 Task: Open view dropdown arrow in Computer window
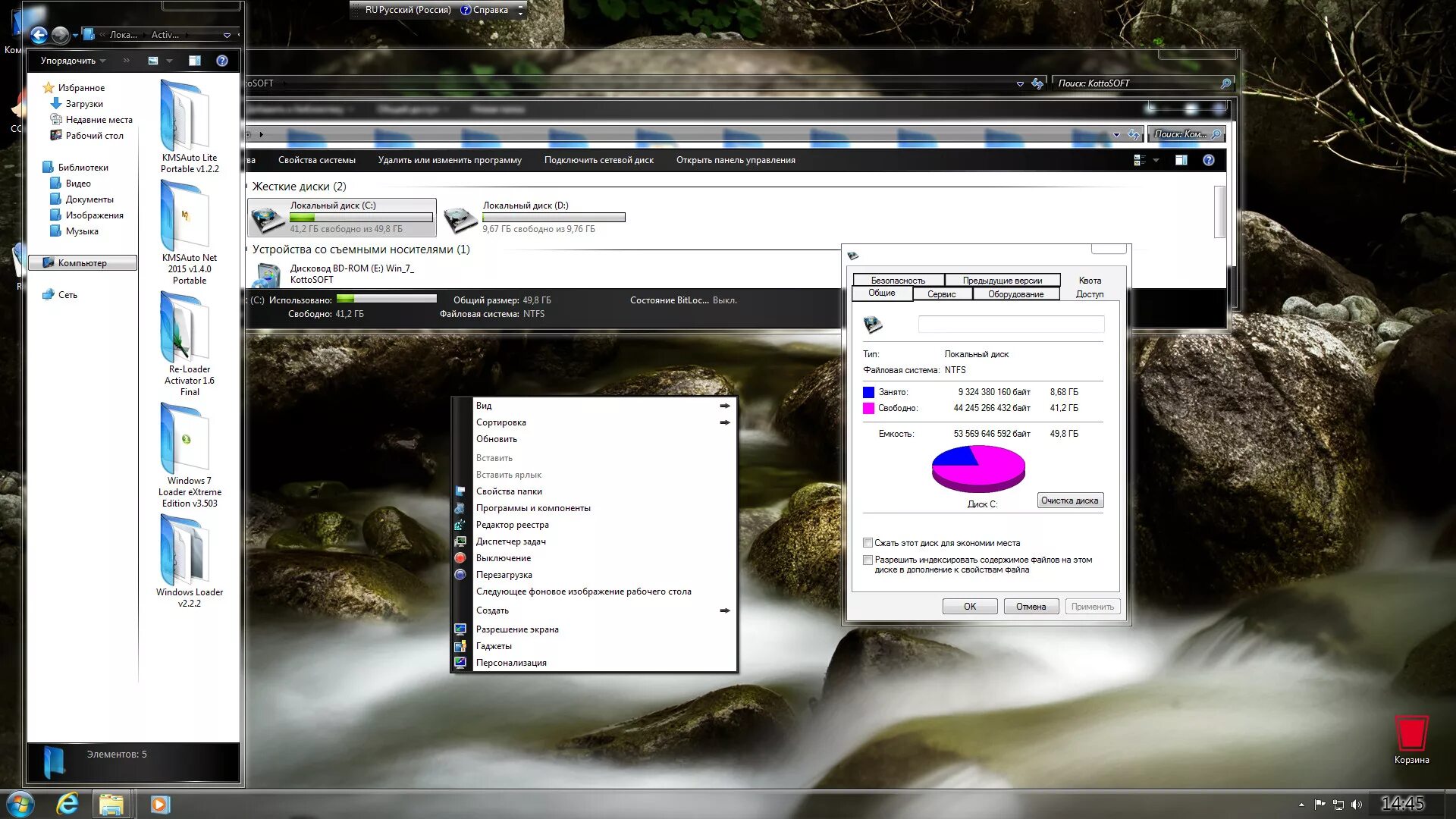tap(1156, 160)
